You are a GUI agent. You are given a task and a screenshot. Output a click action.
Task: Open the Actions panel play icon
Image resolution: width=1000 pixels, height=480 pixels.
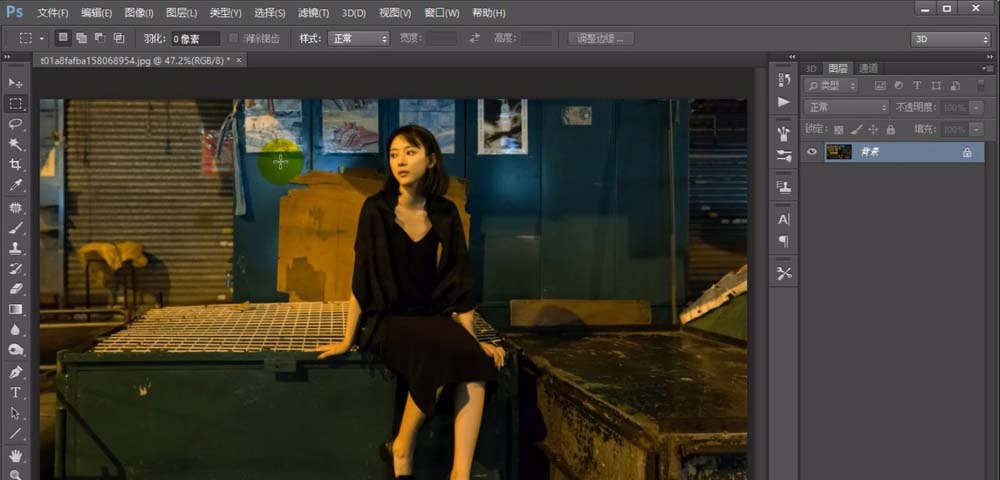784,102
